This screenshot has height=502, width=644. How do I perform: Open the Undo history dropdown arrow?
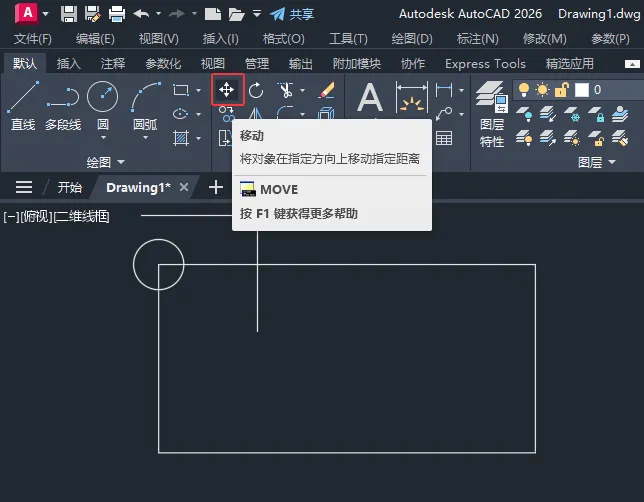[158, 14]
